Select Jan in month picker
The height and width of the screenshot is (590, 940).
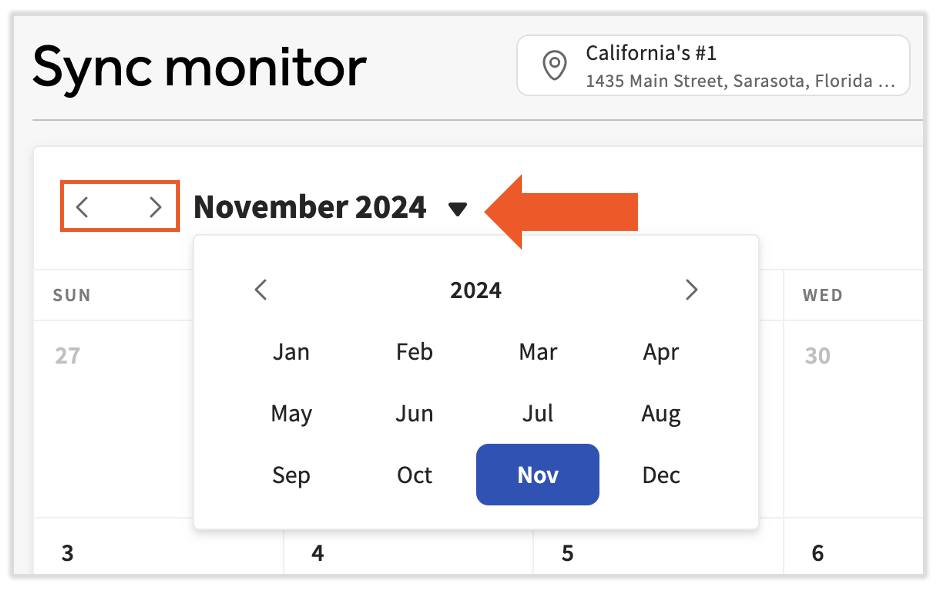click(x=291, y=352)
